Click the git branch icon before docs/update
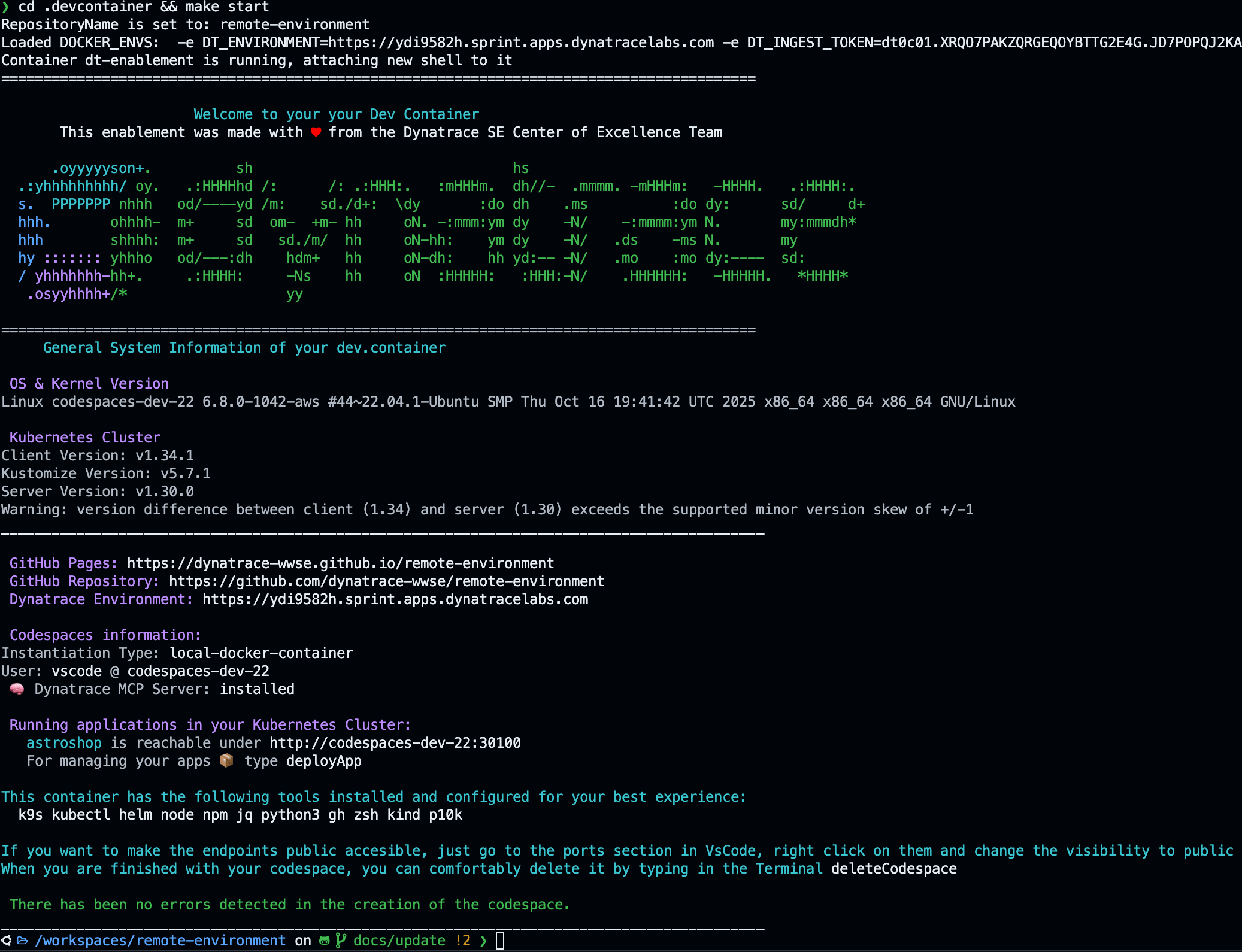1242x952 pixels. pyautogui.click(x=340, y=941)
